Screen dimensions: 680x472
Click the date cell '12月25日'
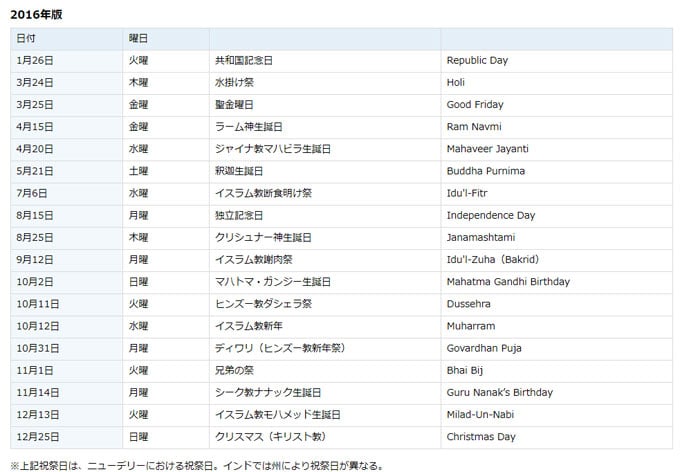click(x=67, y=437)
